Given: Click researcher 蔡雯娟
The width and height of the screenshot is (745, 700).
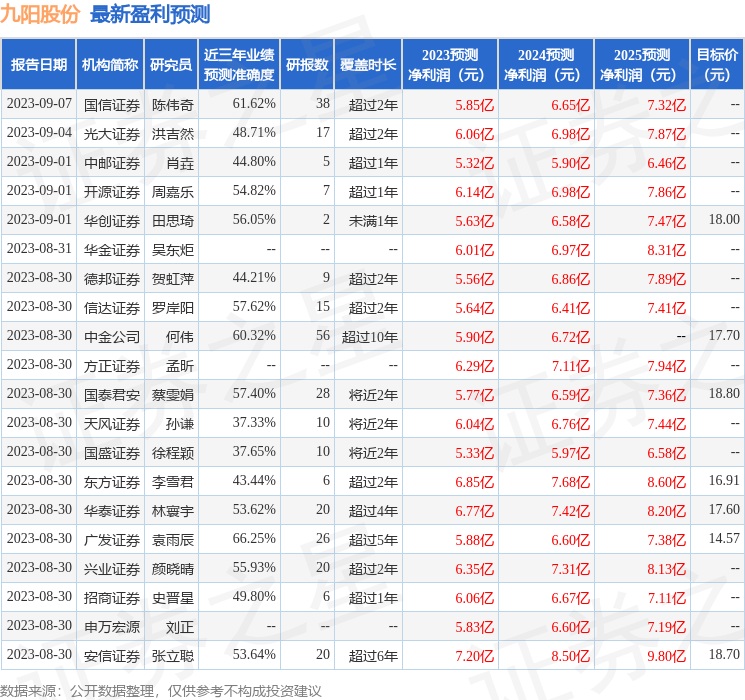Looking at the screenshot, I should [x=172, y=395].
